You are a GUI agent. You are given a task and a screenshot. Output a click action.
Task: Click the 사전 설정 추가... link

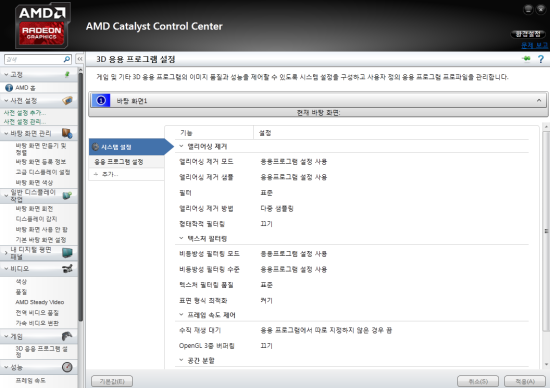coord(25,113)
